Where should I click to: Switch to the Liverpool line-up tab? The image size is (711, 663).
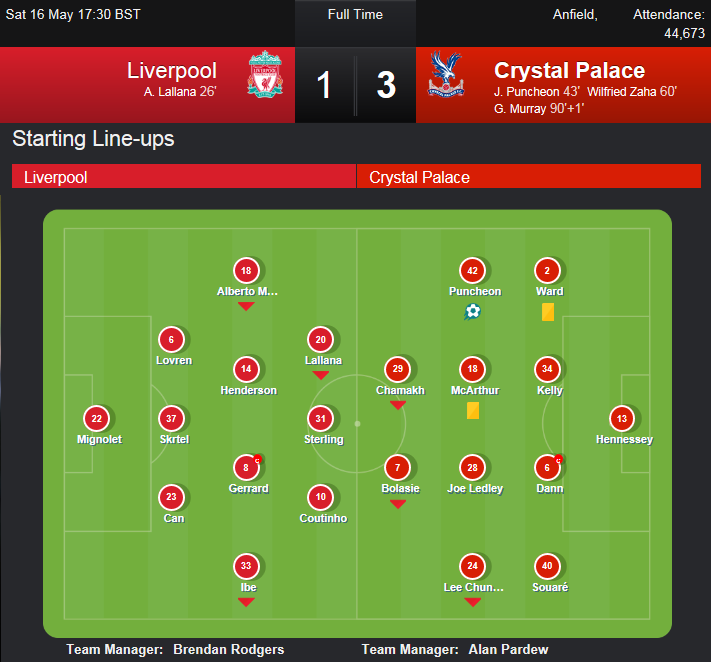coord(184,176)
